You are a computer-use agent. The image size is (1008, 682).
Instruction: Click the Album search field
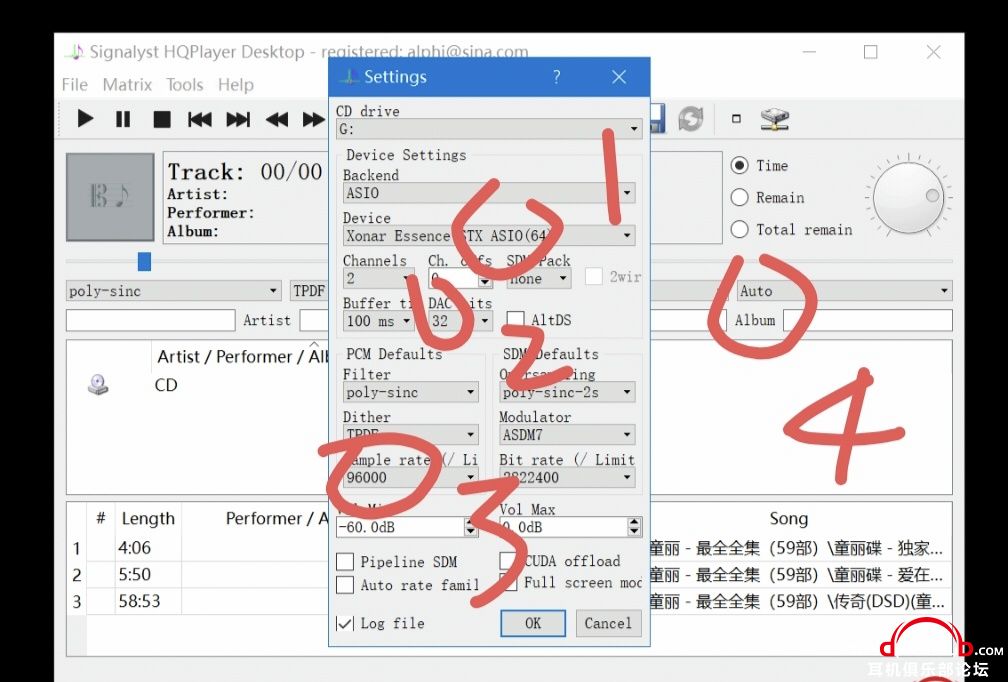click(x=867, y=320)
